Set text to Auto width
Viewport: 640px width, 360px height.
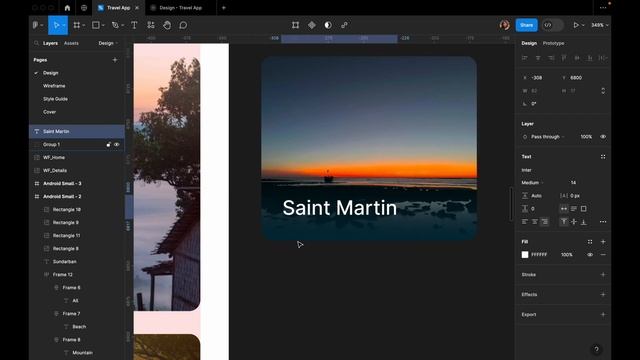click(564, 209)
